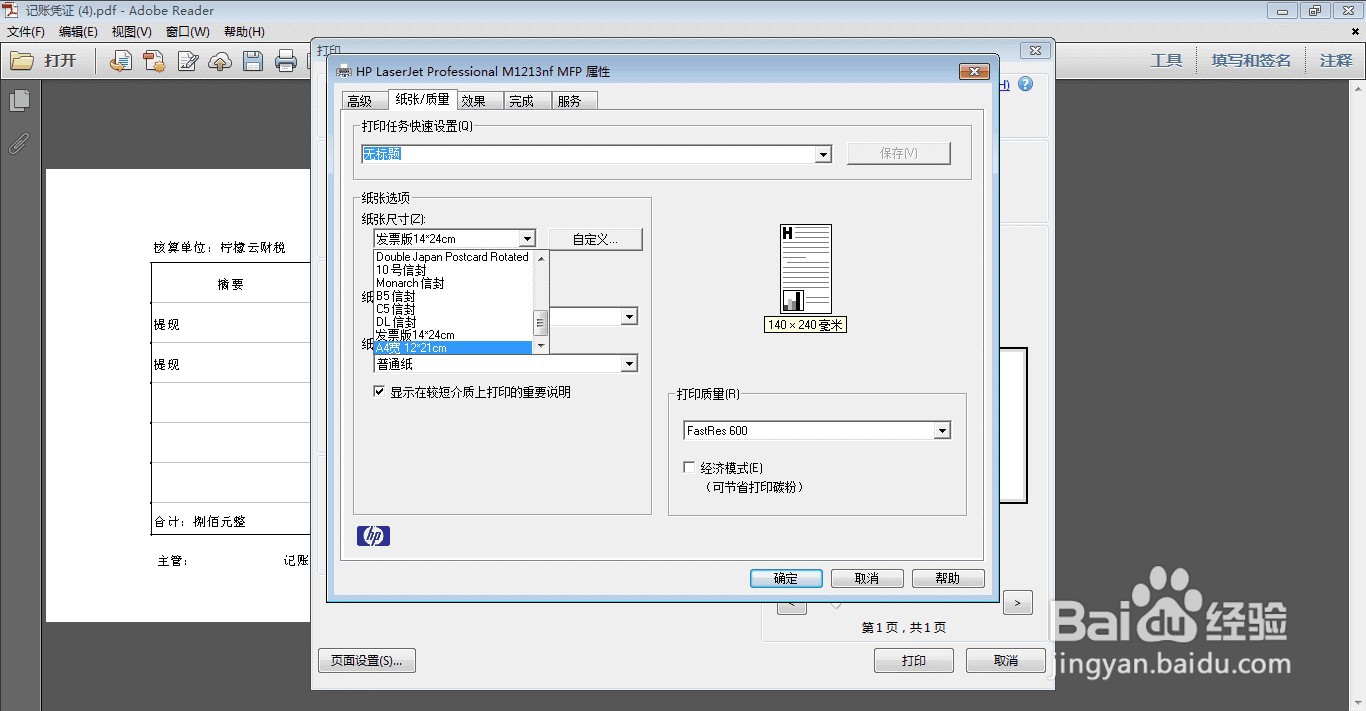Open the 帮助(H) menu
Viewport: 1366px width, 711px height.
pyautogui.click(x=244, y=32)
